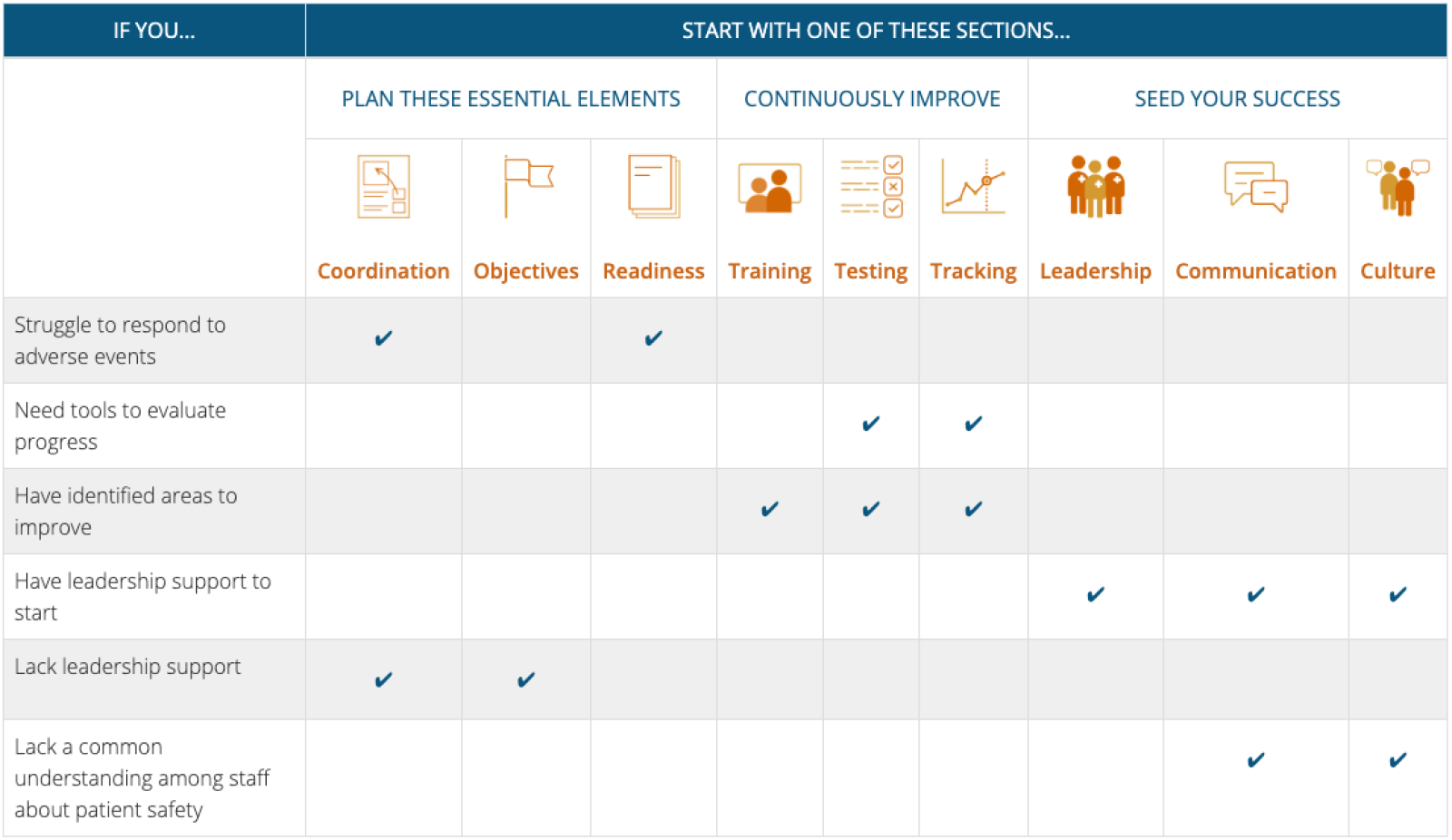Click the Communication speech bubbles icon
This screenshot has width=1452, height=840.
pyautogui.click(x=1255, y=187)
